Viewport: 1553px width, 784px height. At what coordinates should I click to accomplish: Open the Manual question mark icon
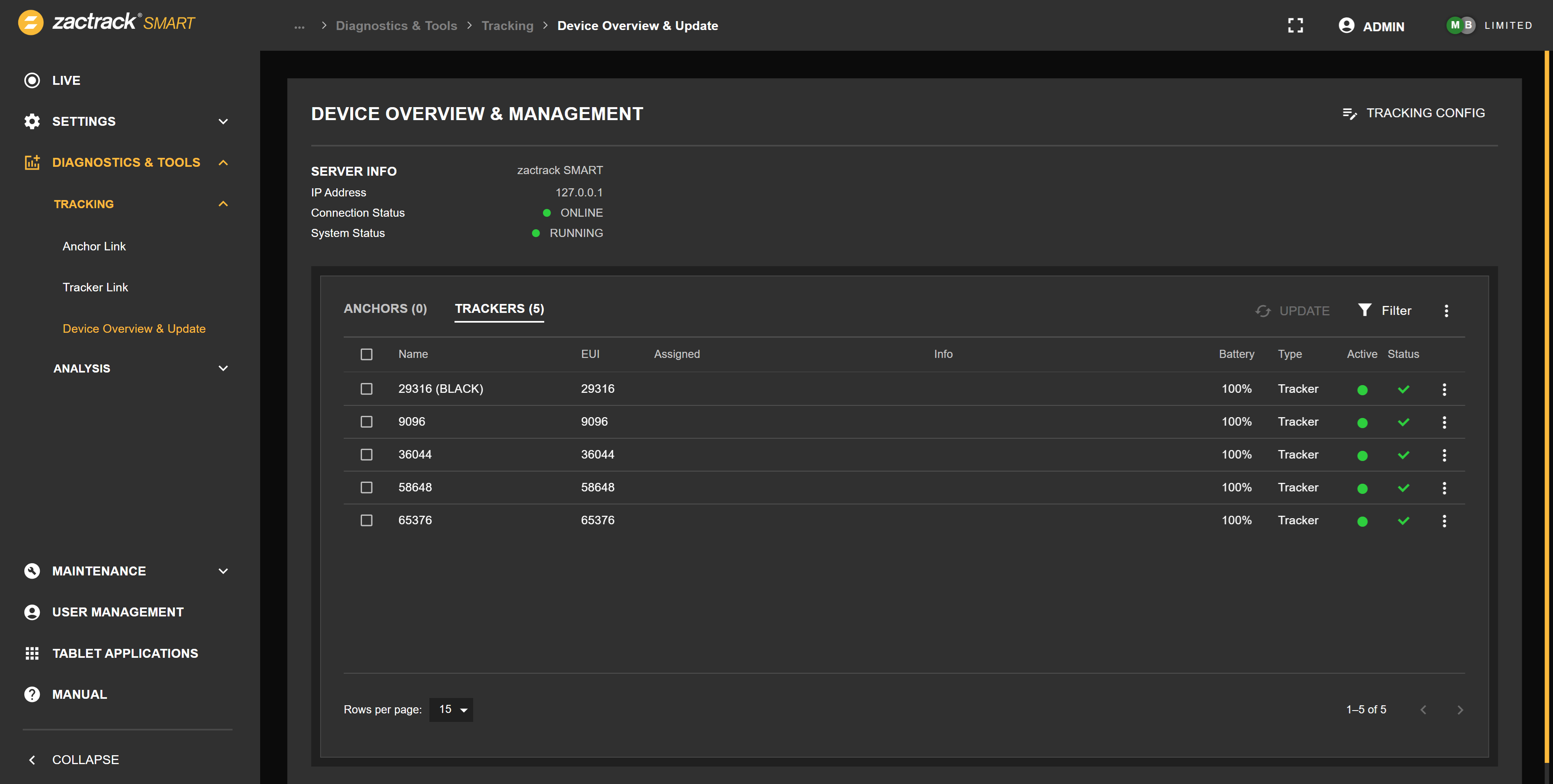pyautogui.click(x=32, y=694)
